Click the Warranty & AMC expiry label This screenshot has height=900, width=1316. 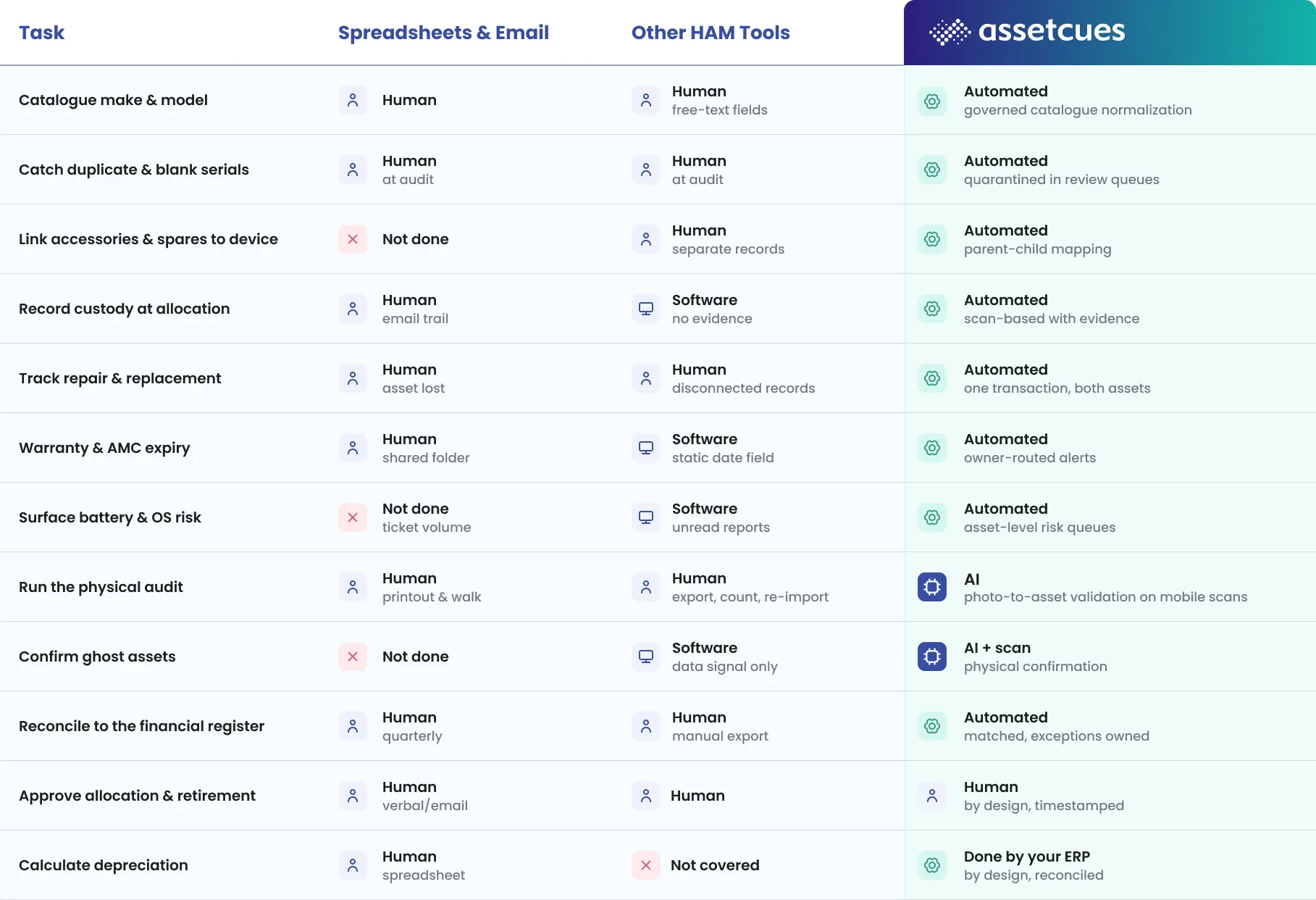104,448
